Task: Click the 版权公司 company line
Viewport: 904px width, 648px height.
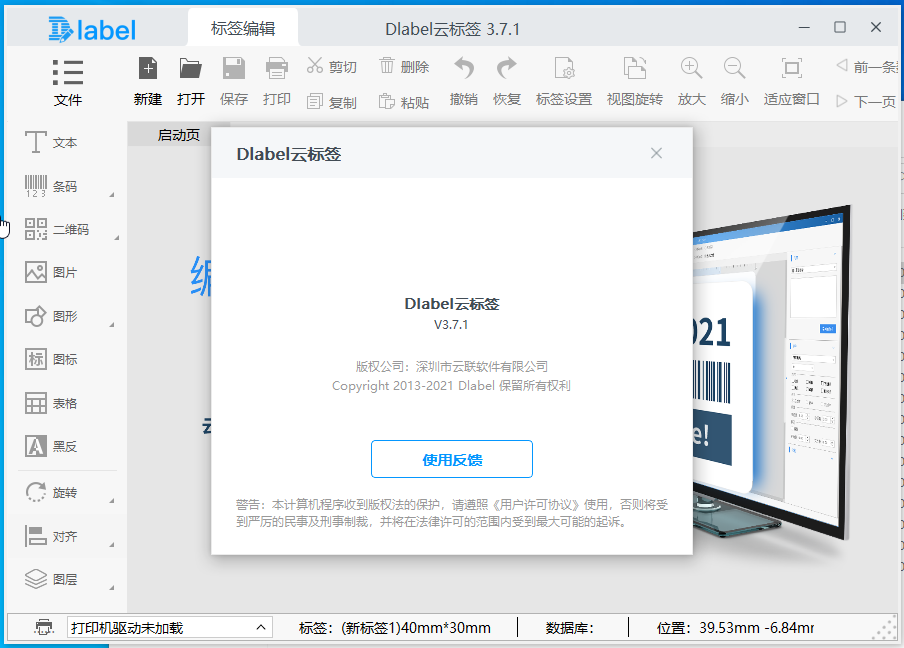Action: [451, 367]
